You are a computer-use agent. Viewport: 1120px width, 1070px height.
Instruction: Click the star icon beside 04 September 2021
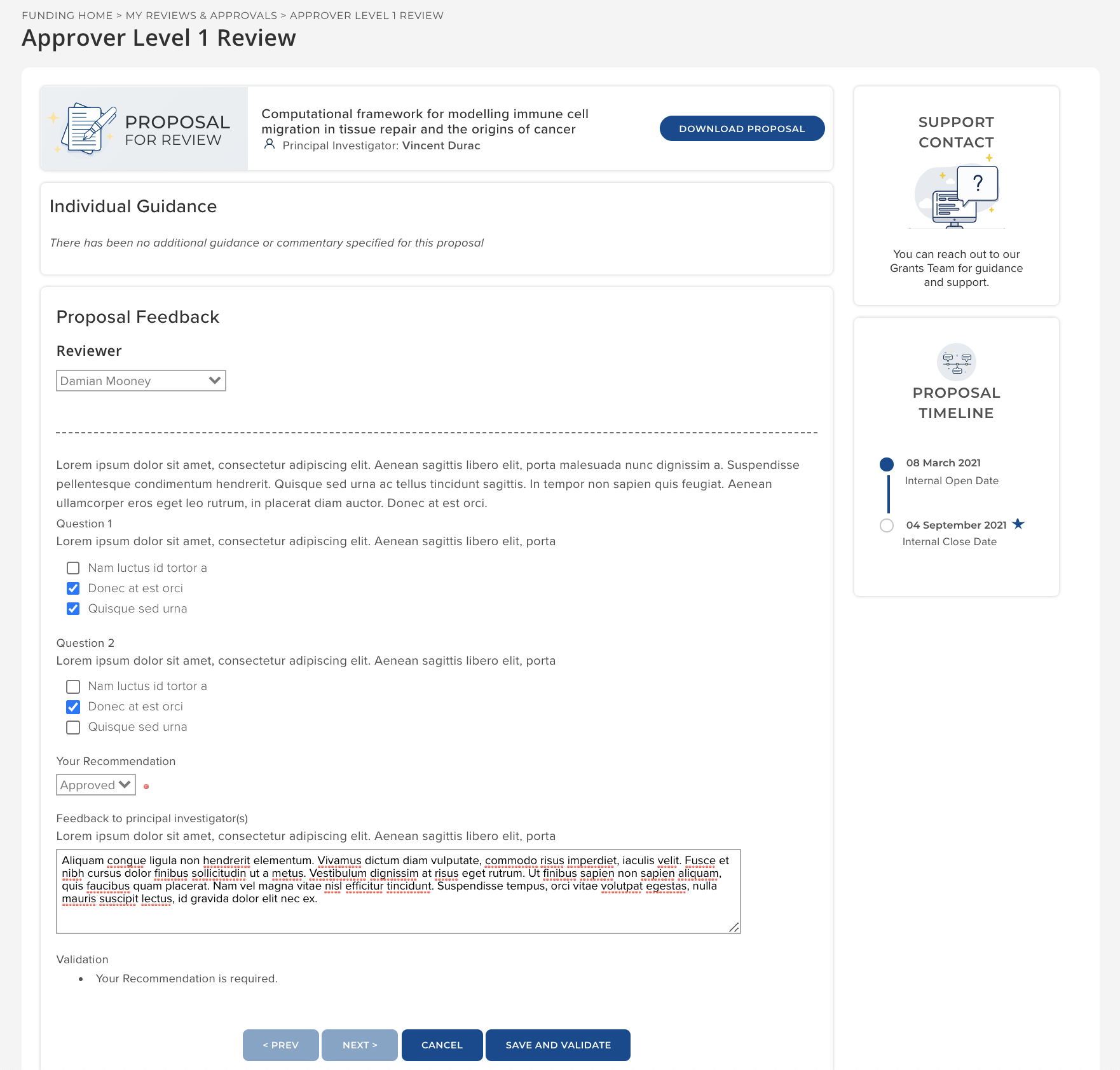coord(1018,524)
